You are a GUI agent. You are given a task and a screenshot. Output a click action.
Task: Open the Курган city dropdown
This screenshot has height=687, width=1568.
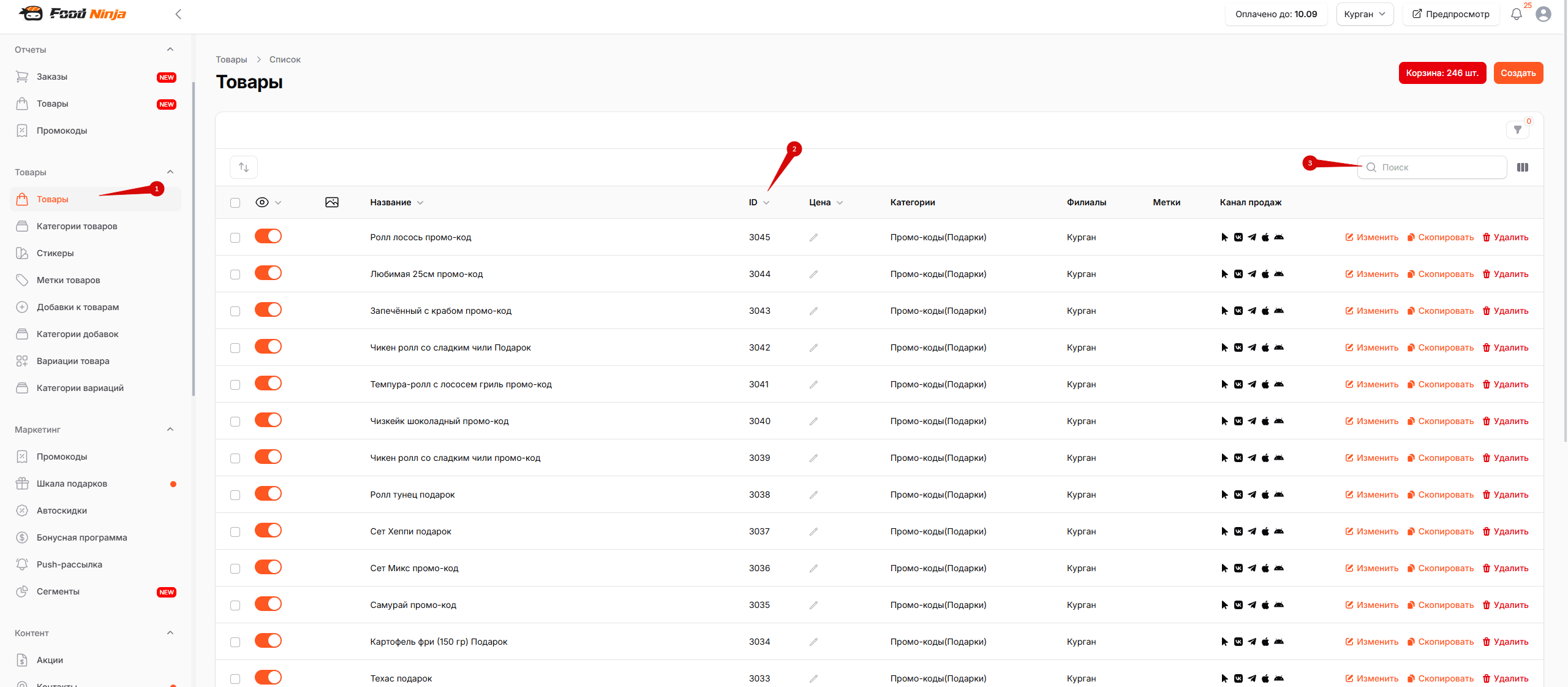[x=1365, y=14]
